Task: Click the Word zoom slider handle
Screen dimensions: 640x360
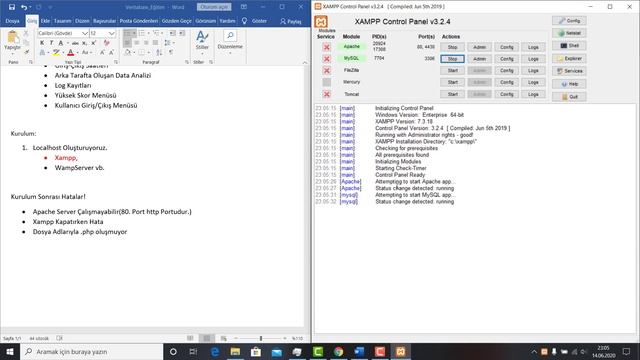Action: (x=261, y=338)
